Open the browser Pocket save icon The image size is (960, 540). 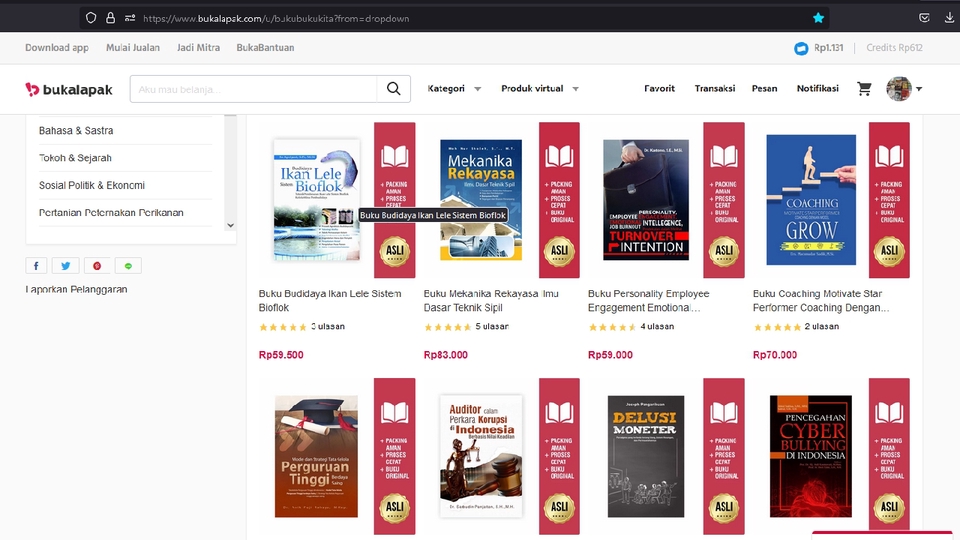tap(924, 18)
